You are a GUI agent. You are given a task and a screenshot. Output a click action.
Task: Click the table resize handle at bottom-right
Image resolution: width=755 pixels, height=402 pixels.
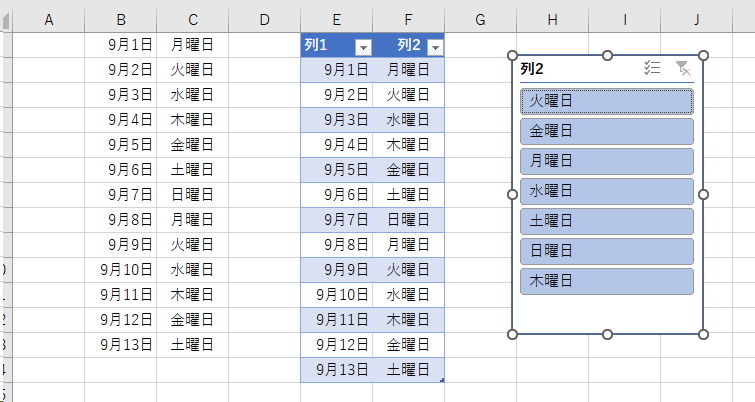click(x=440, y=379)
